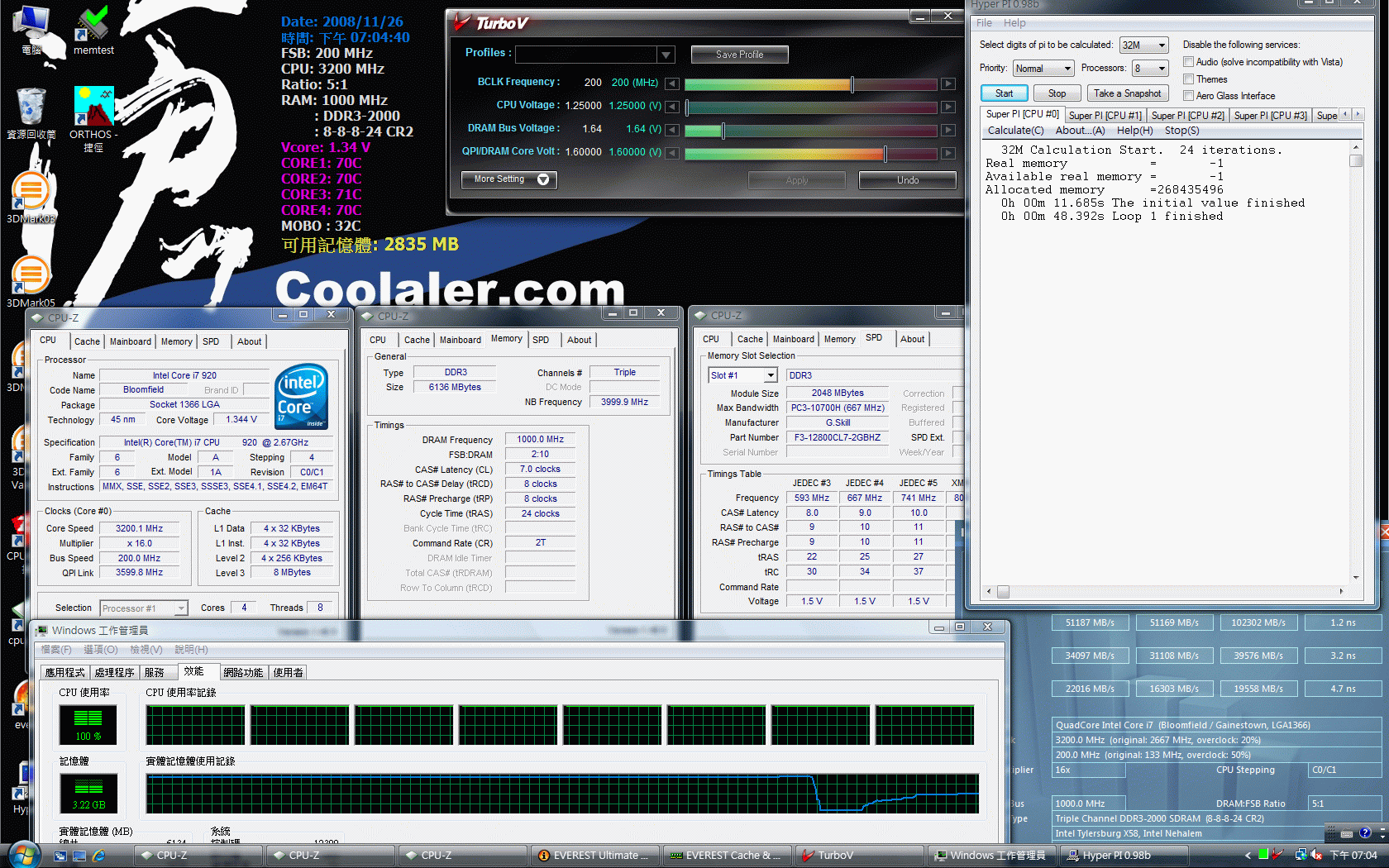Click Take a Snapshot button
The width and height of the screenshot is (1389, 868).
1128,93
